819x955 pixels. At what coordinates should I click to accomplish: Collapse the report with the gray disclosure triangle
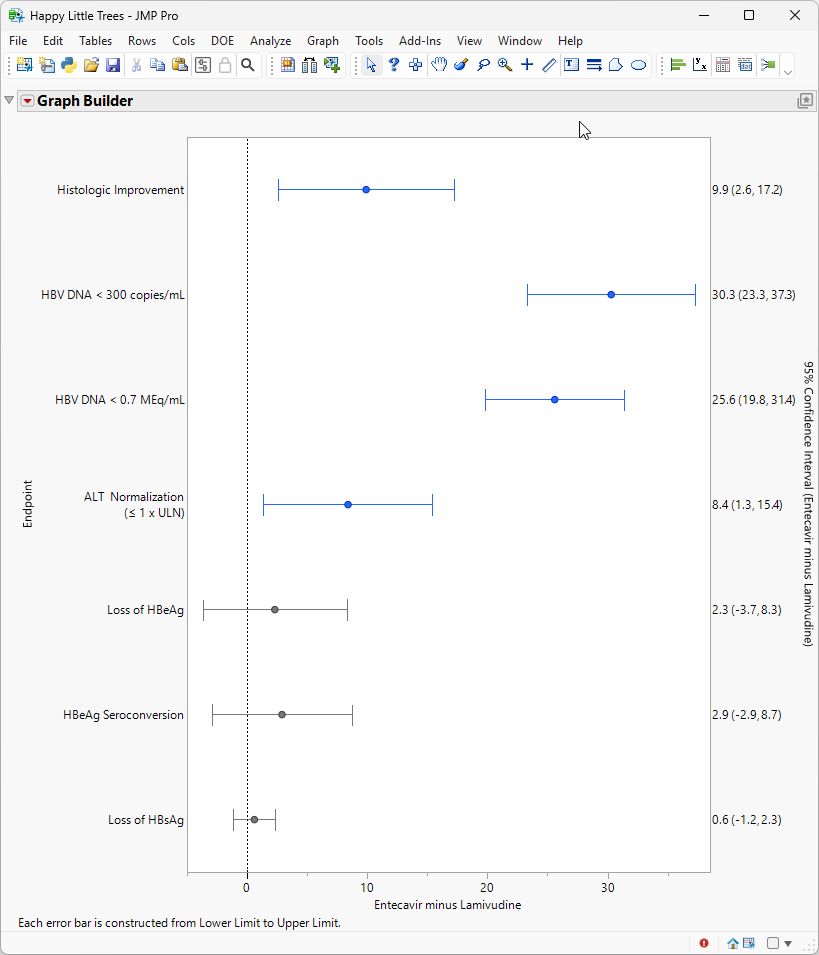point(9,100)
